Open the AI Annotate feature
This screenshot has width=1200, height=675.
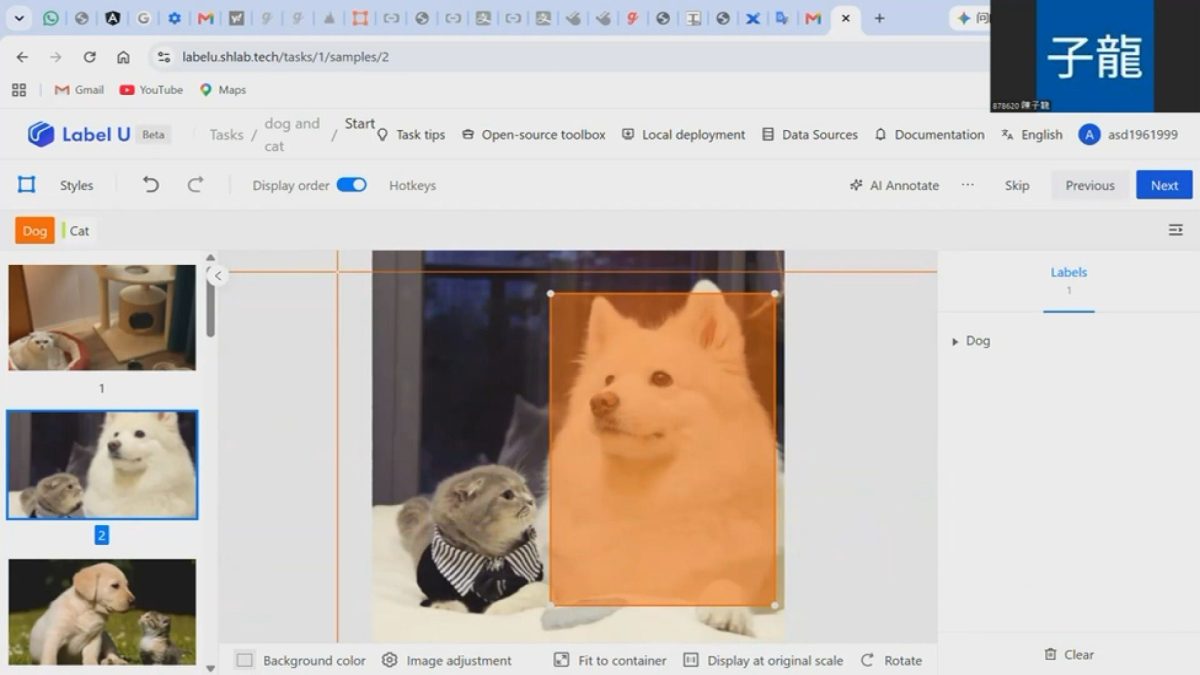(x=894, y=185)
